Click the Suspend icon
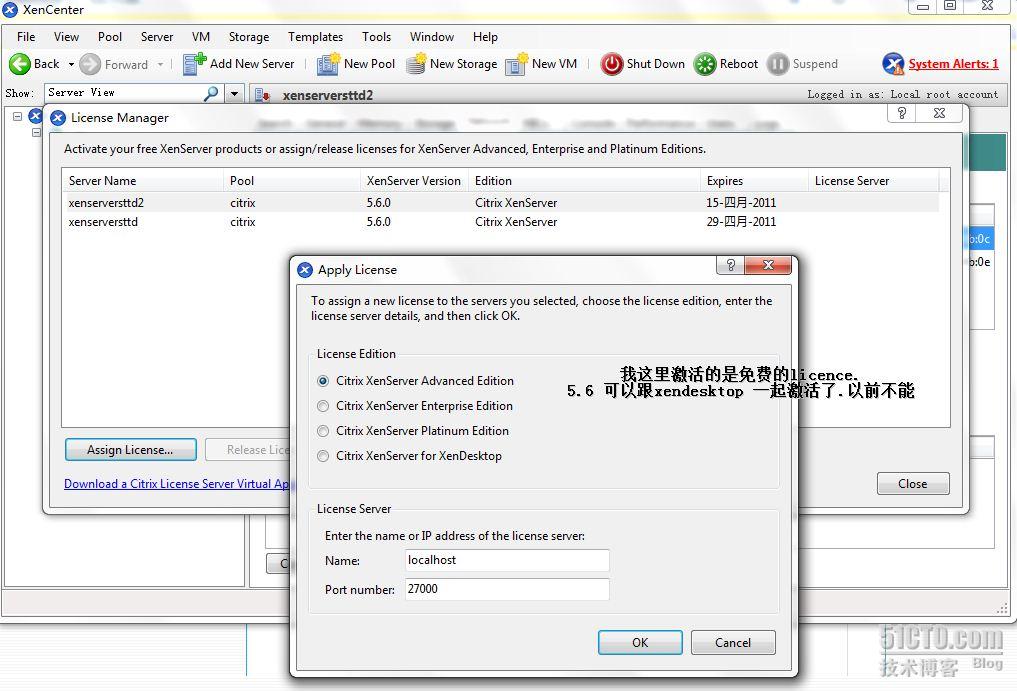 pyautogui.click(x=778, y=64)
